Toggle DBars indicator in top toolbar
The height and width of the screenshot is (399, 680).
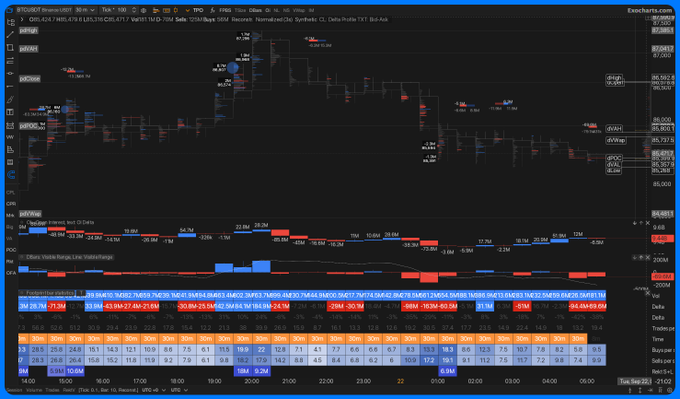[255, 10]
